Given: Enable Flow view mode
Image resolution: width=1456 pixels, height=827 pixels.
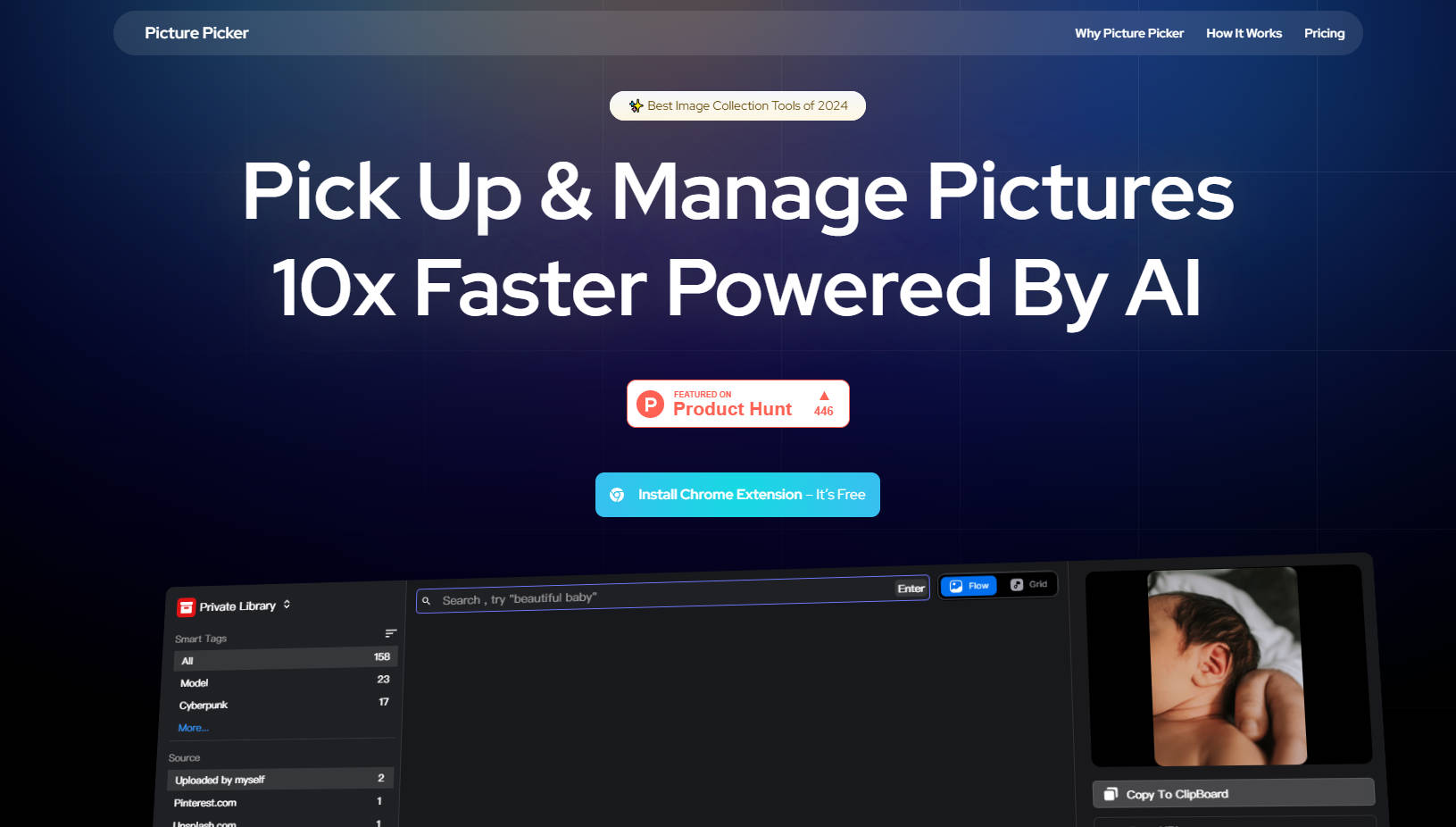Looking at the screenshot, I should pos(968,586).
